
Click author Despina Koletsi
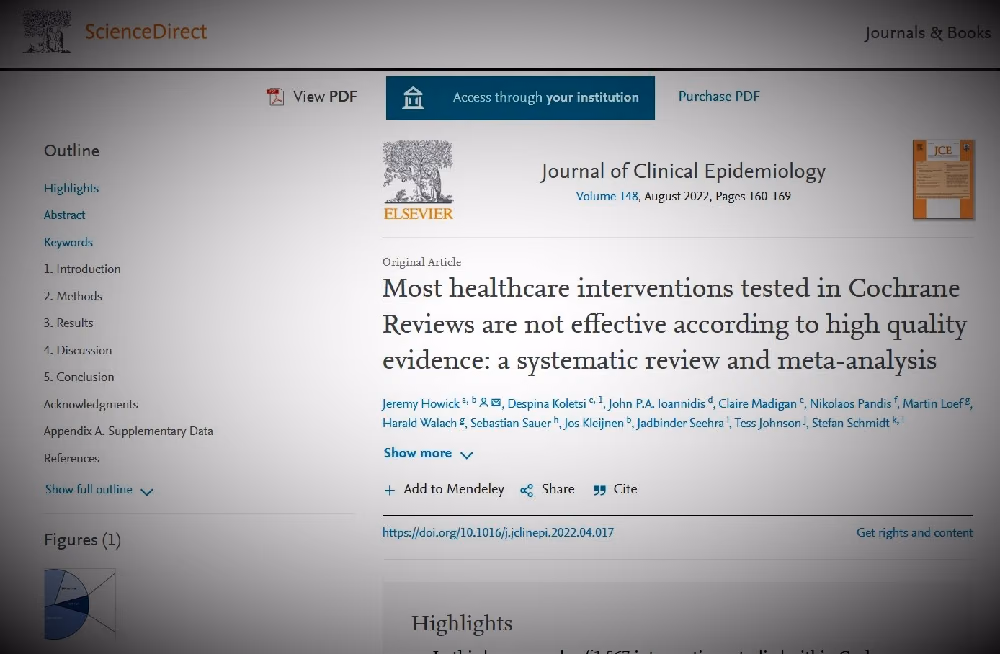(x=547, y=404)
